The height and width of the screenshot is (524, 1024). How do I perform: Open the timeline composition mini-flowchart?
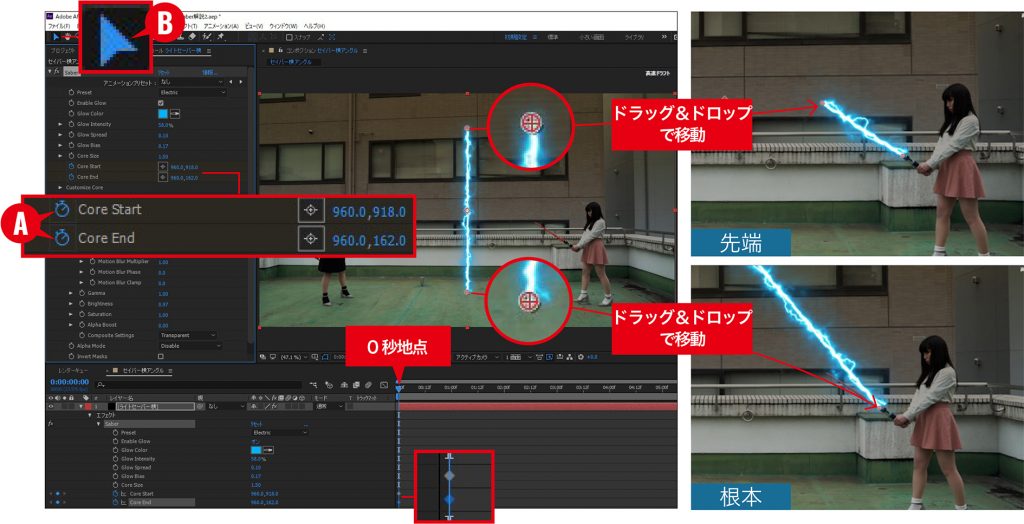click(314, 385)
